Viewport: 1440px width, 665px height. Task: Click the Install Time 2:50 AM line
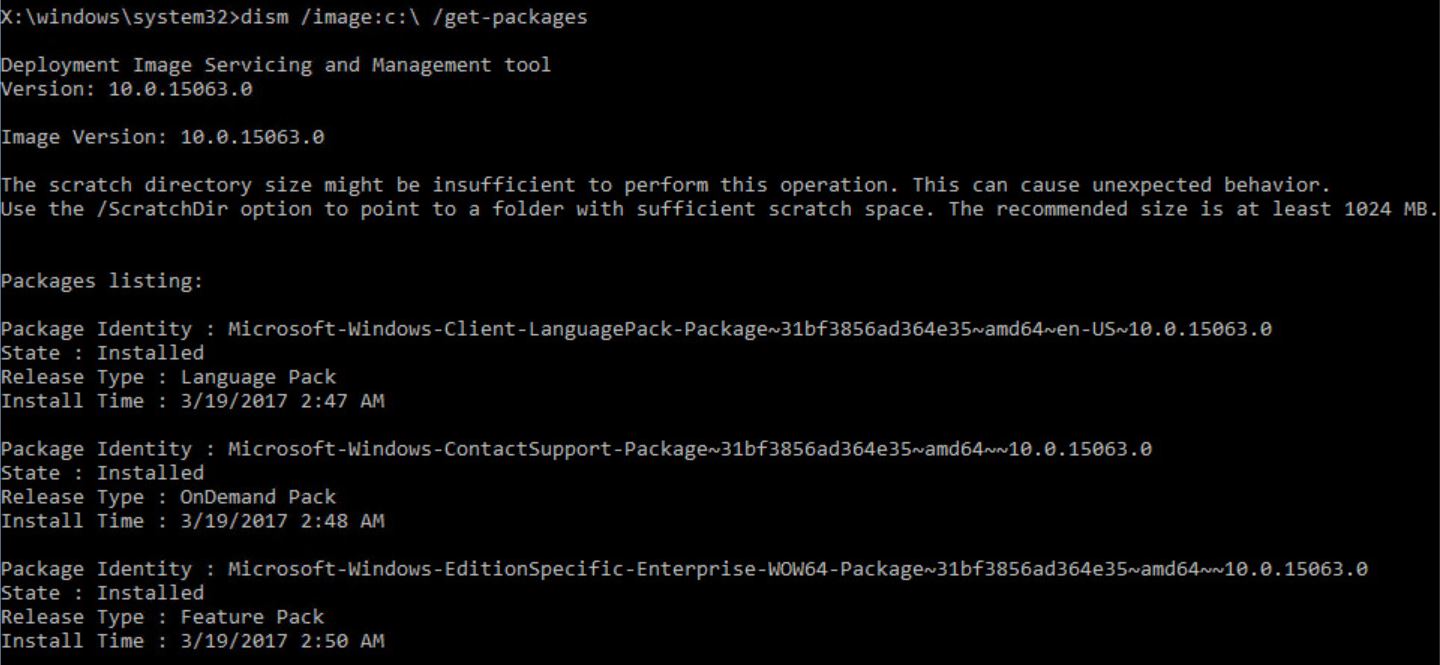pyautogui.click(x=192, y=641)
